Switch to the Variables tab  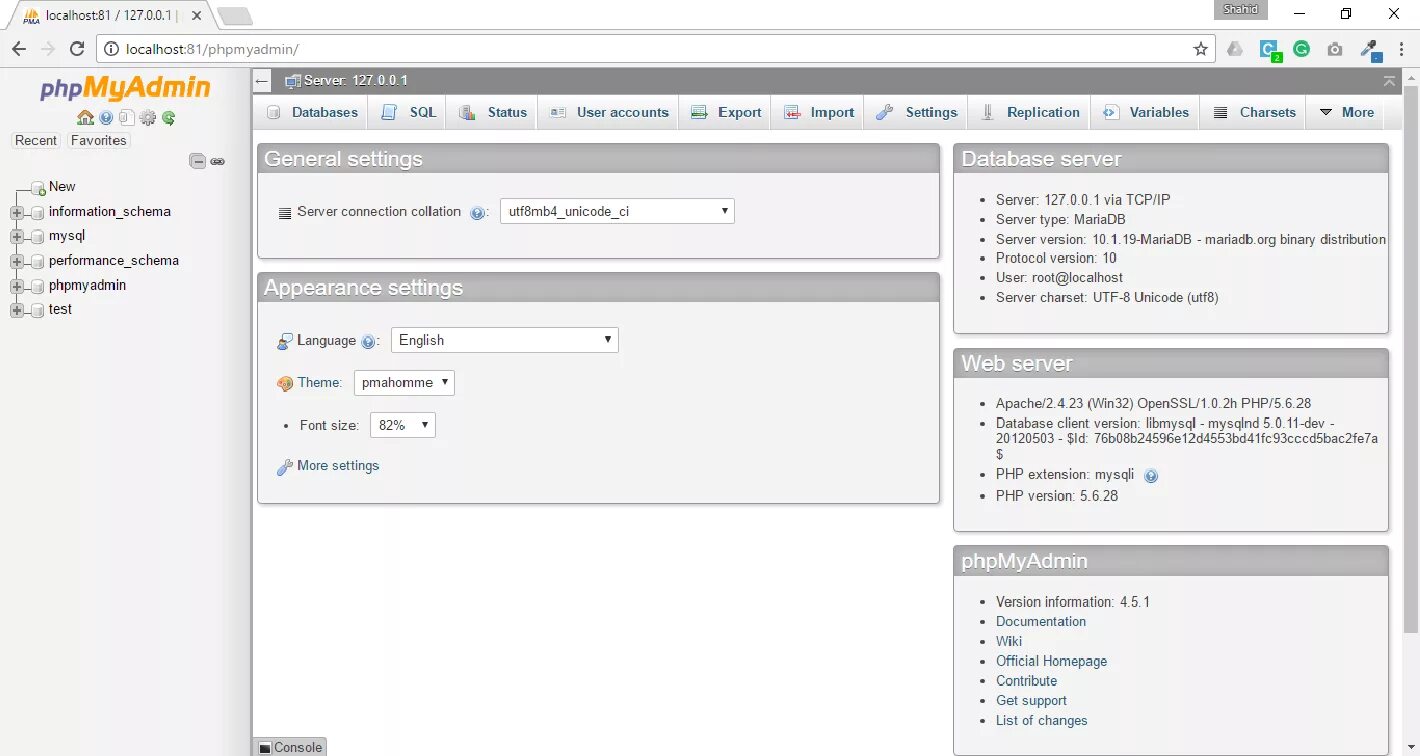pyautogui.click(x=1146, y=112)
